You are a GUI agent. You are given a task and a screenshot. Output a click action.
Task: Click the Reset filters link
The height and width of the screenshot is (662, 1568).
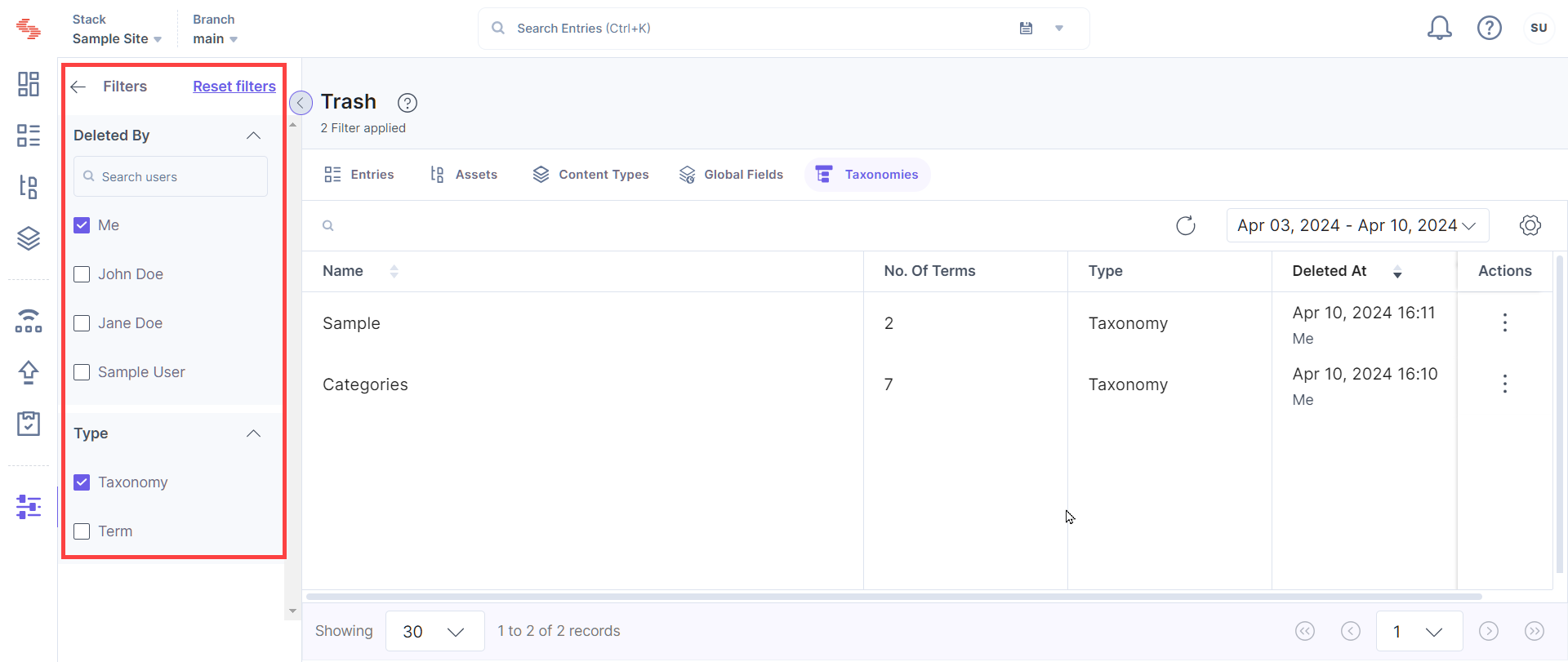234,87
